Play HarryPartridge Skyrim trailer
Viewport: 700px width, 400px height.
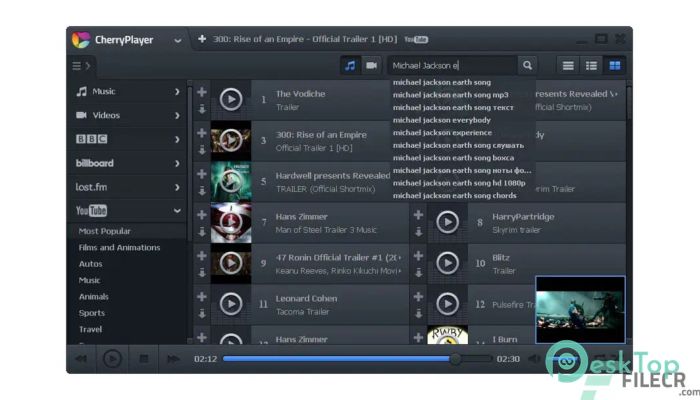(447, 222)
